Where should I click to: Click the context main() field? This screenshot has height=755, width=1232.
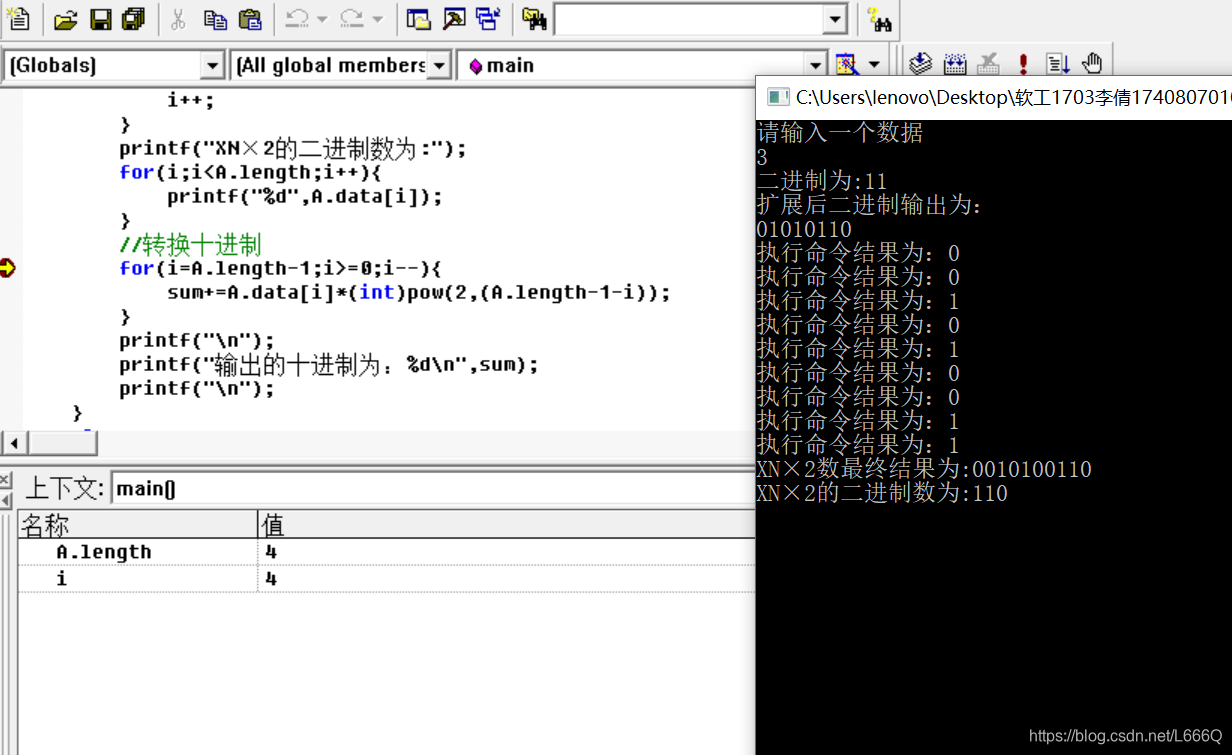tap(432, 489)
